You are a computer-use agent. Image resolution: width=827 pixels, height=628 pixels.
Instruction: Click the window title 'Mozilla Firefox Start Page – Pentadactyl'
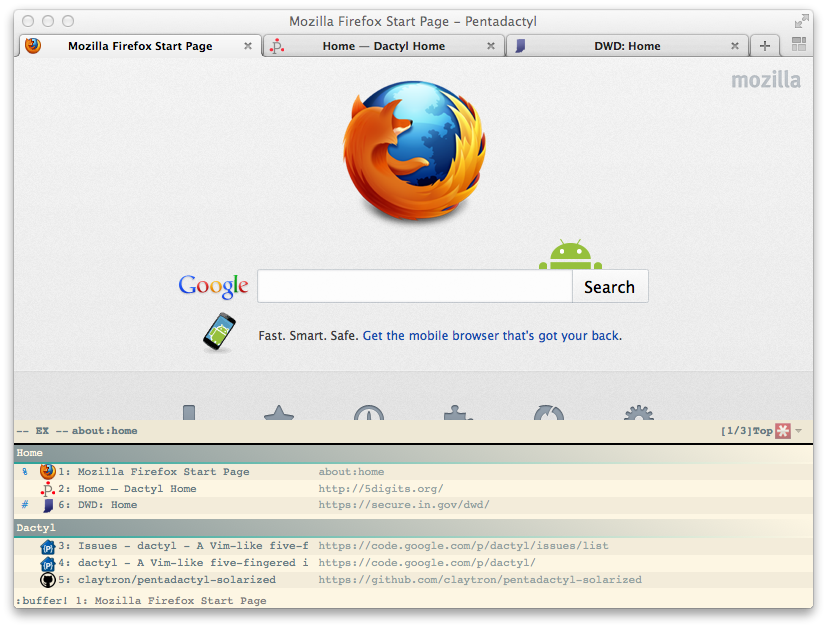(x=413, y=22)
